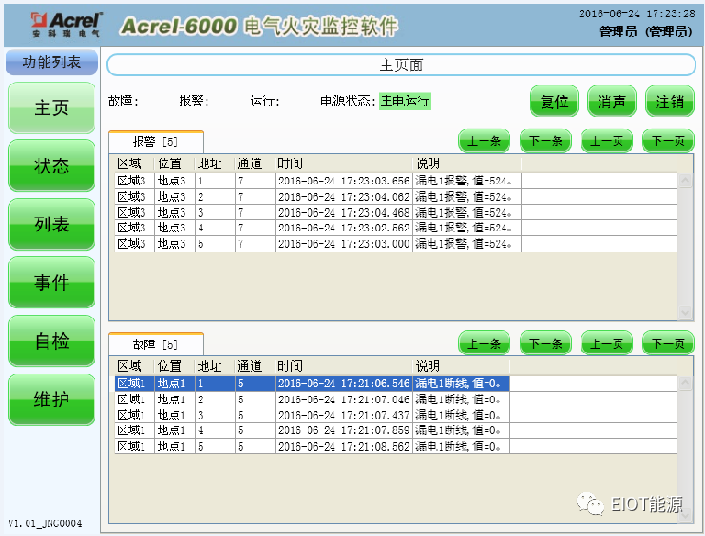Viewport: 705px width, 536px height.
Task: Click the 主页面 title bar
Action: point(401,65)
